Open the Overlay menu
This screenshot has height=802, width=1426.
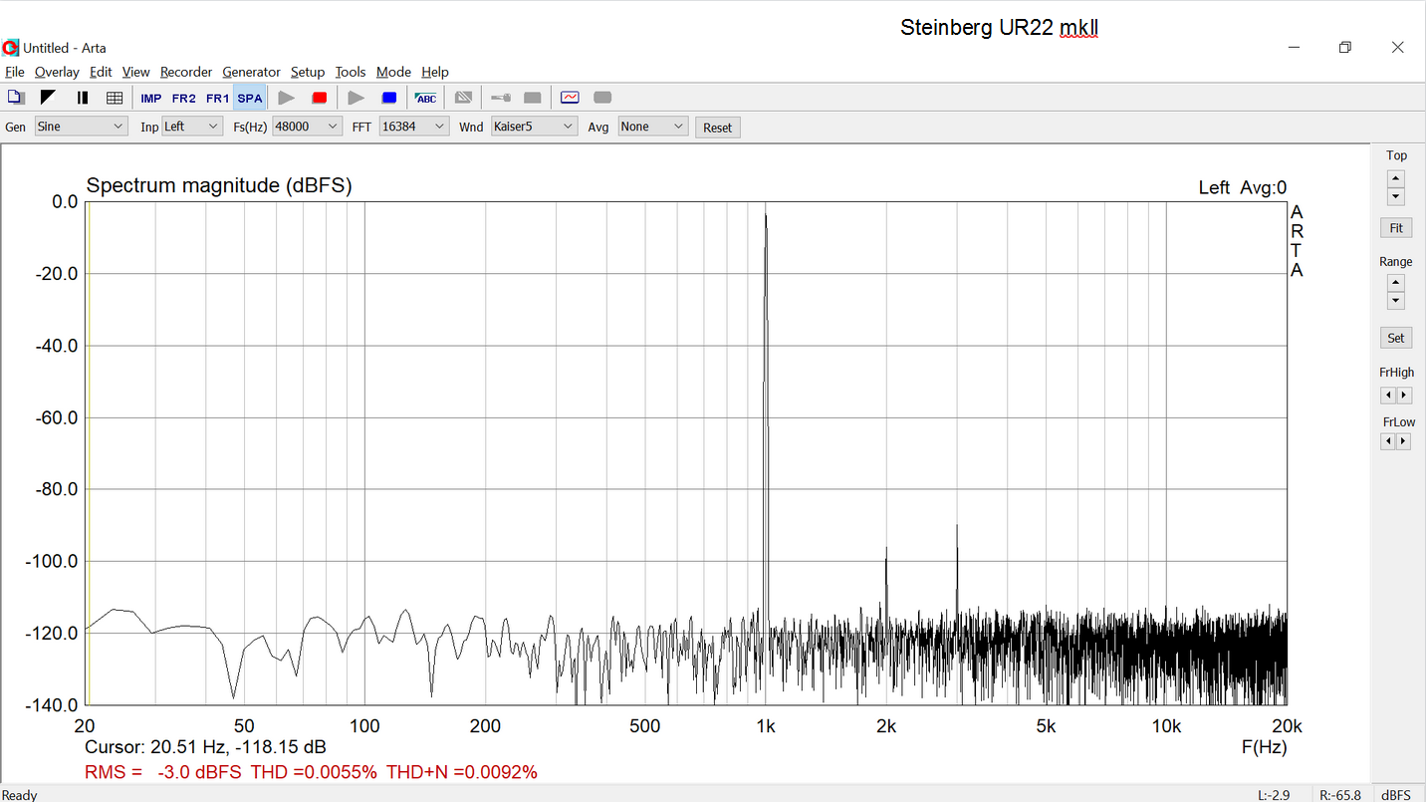click(x=57, y=72)
